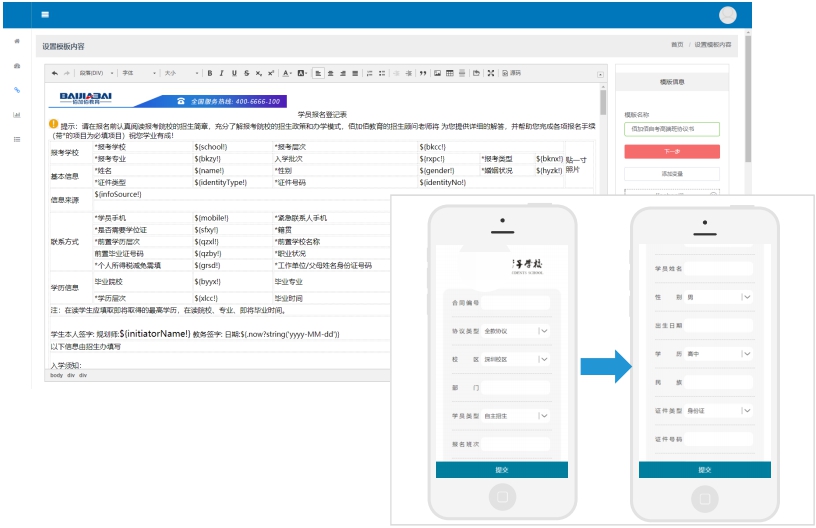This screenshot has height=528, width=816.
Task: Expand the 证件类型 dropdown on phone
Action: [746, 410]
